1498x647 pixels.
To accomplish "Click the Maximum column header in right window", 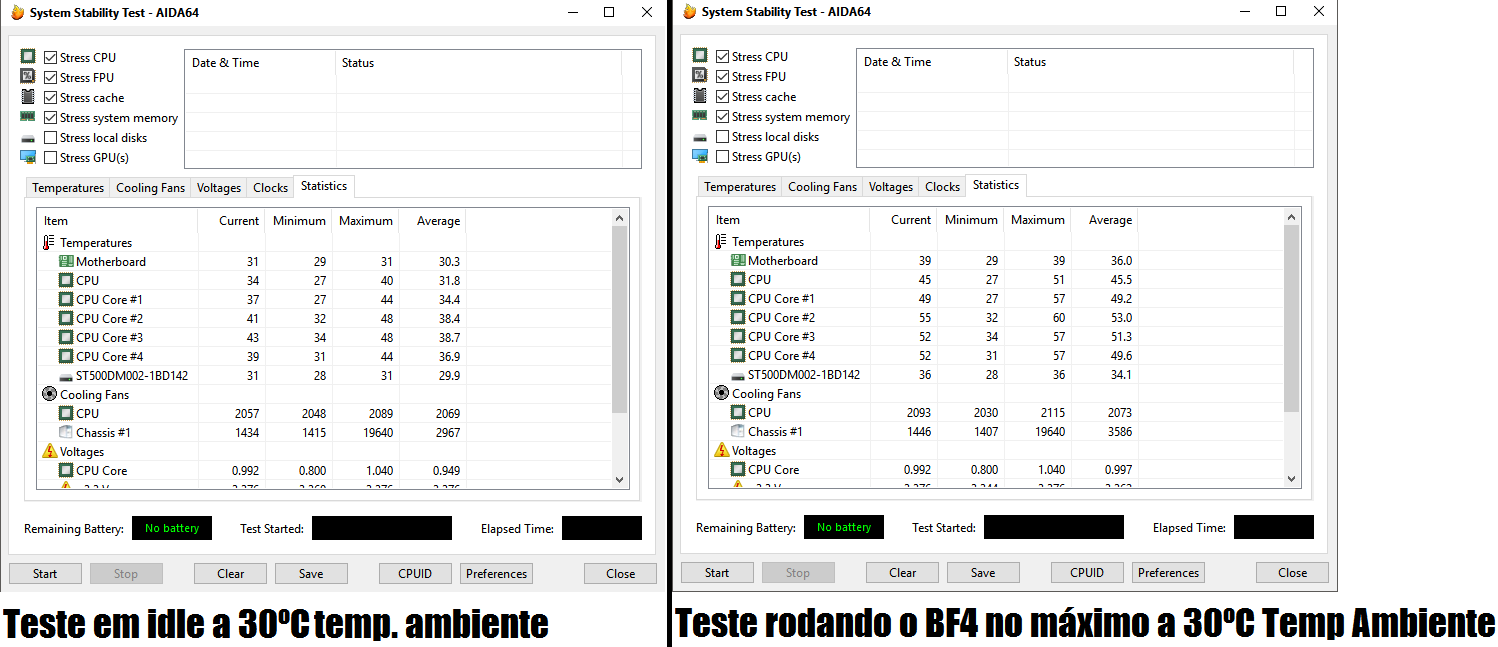I will click(x=1037, y=220).
